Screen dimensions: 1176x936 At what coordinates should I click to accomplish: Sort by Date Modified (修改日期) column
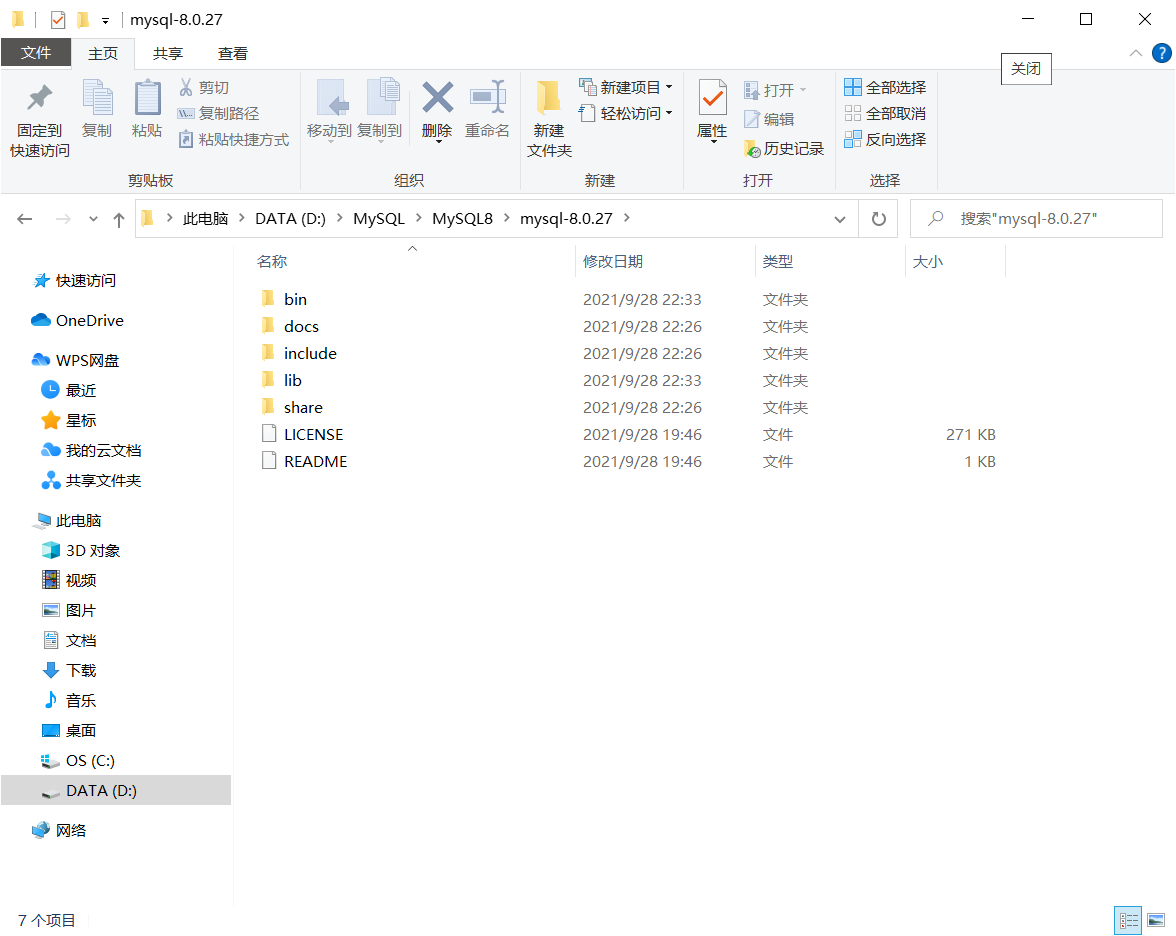coord(613,262)
